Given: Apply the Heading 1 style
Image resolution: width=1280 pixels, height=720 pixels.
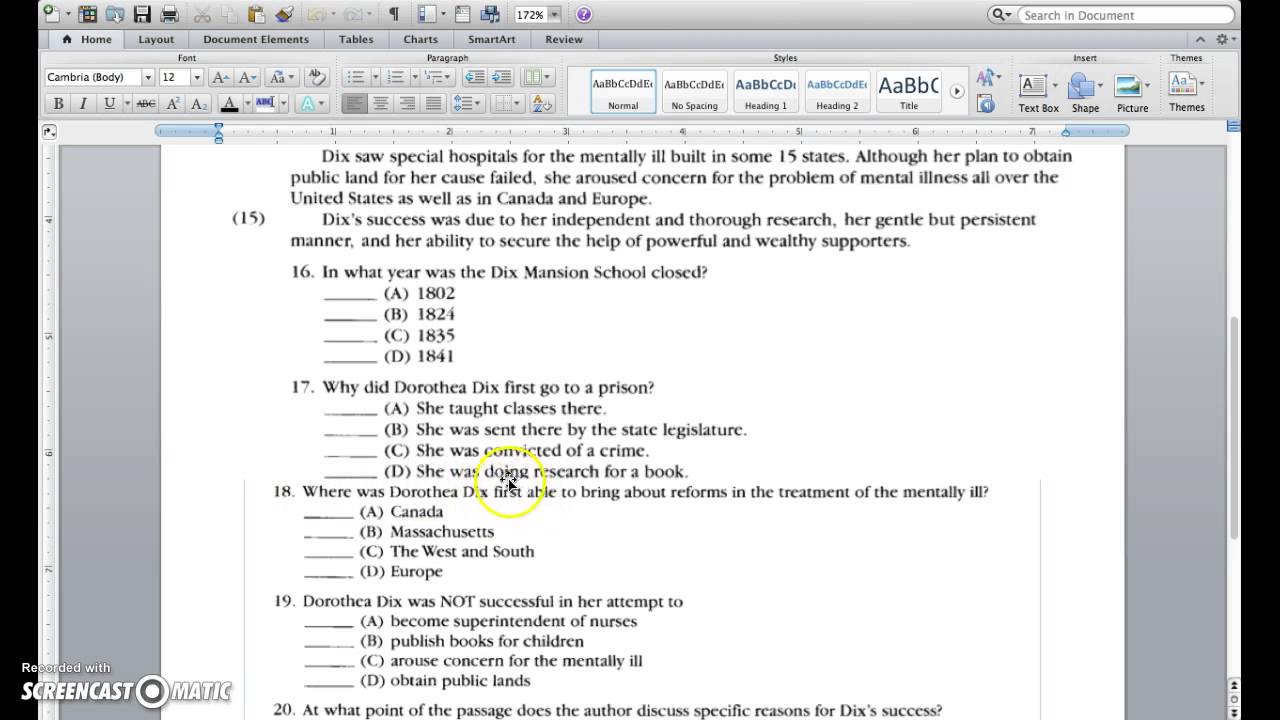Looking at the screenshot, I should 766,91.
